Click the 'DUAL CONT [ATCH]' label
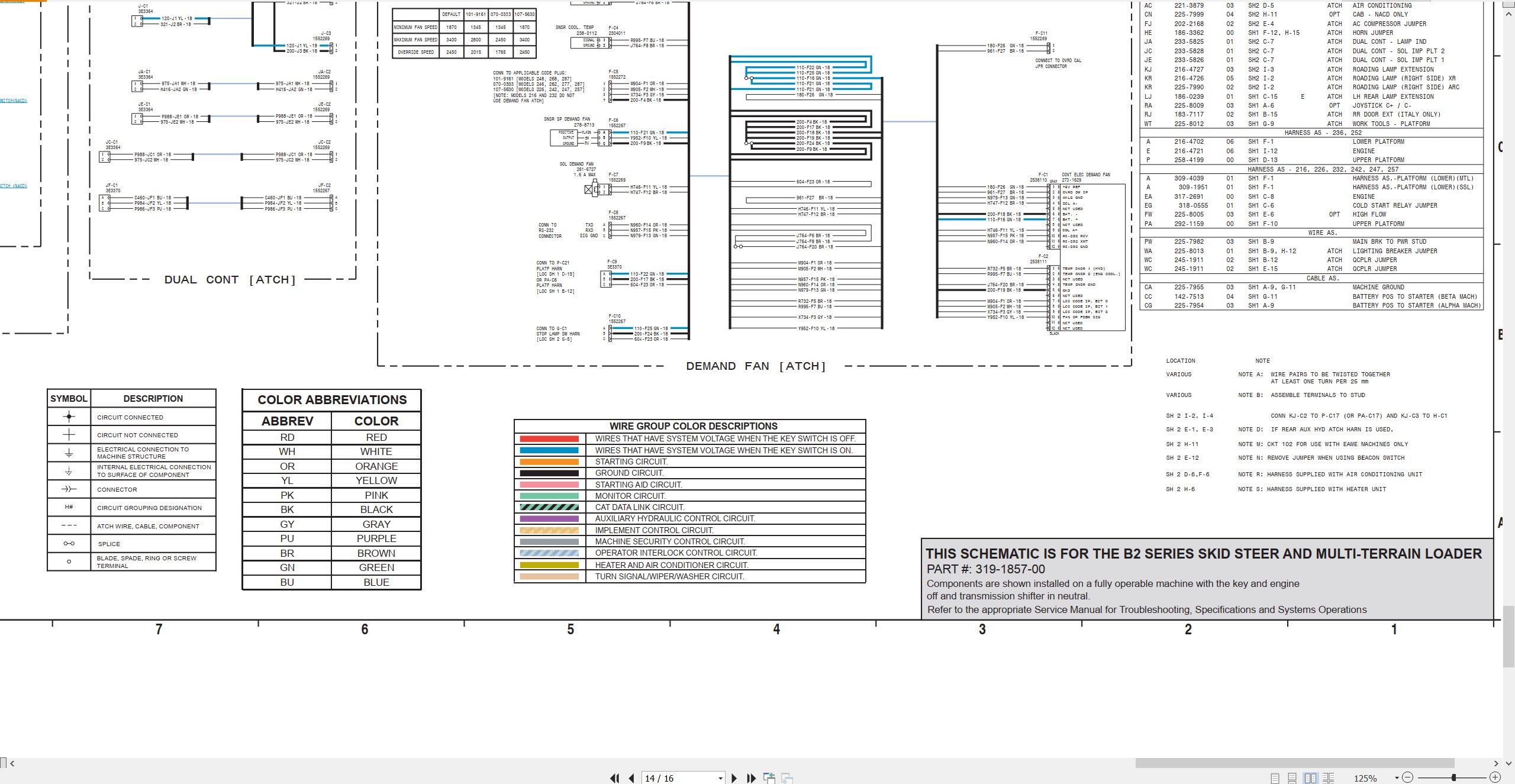 point(230,280)
